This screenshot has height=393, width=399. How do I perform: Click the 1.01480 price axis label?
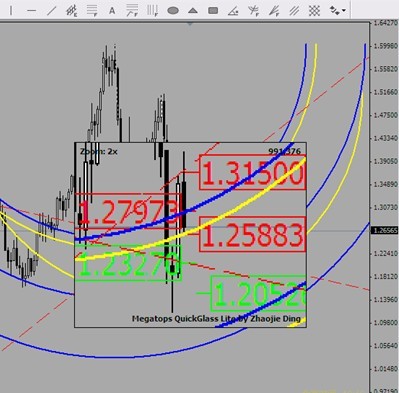pos(386,369)
